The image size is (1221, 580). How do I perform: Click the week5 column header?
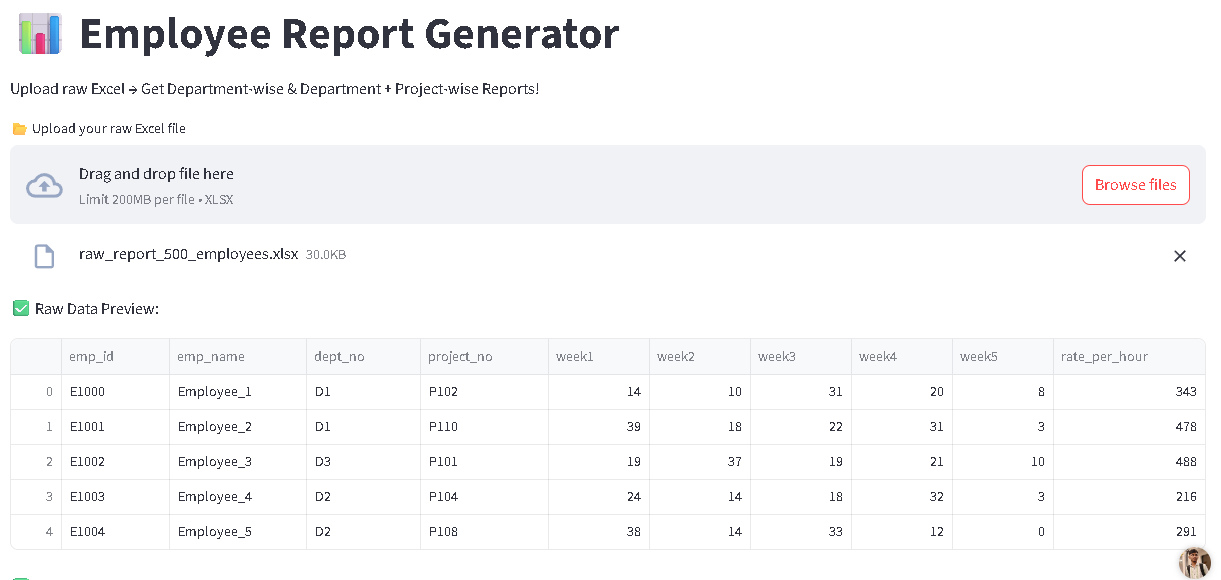point(977,356)
